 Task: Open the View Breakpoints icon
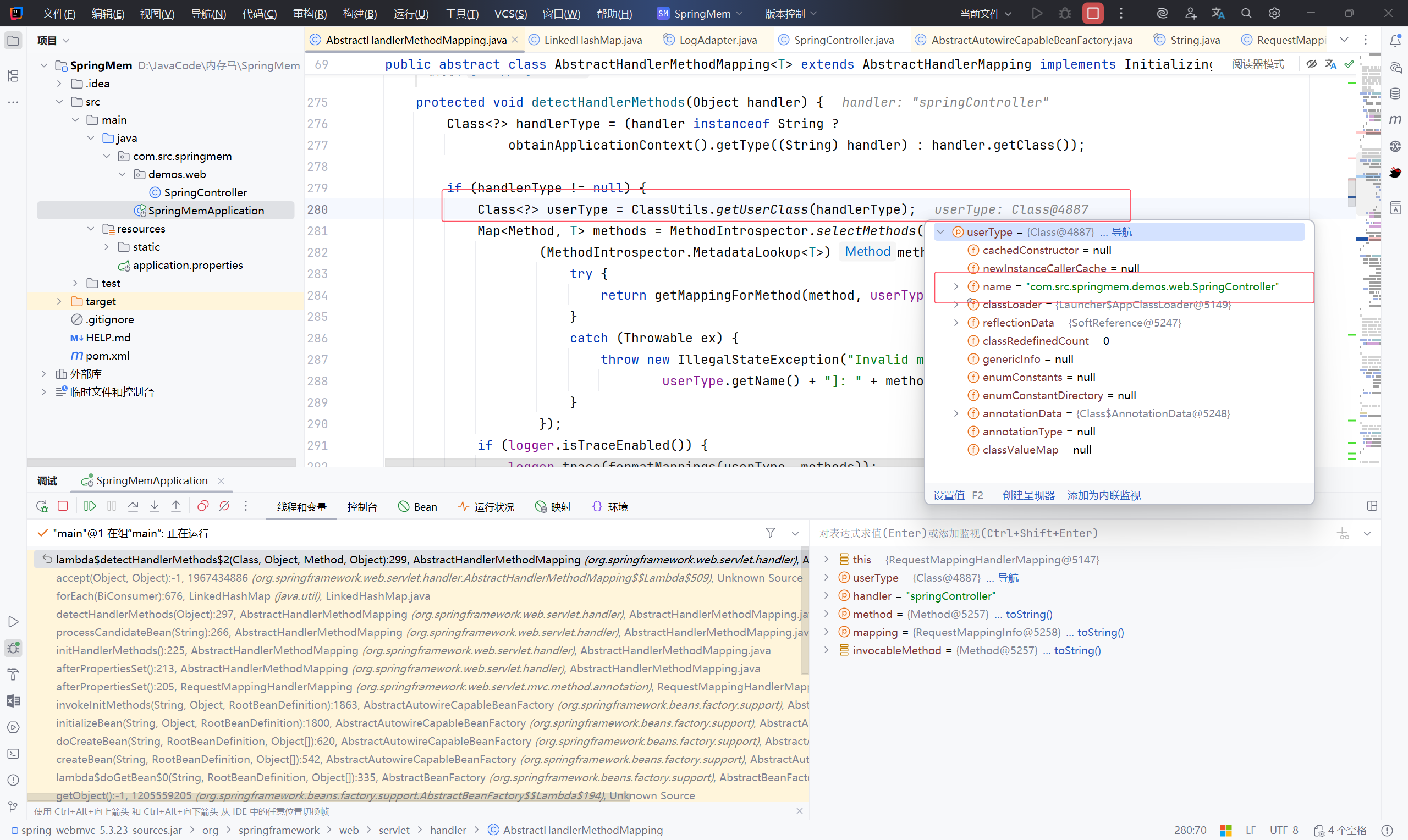[203, 506]
